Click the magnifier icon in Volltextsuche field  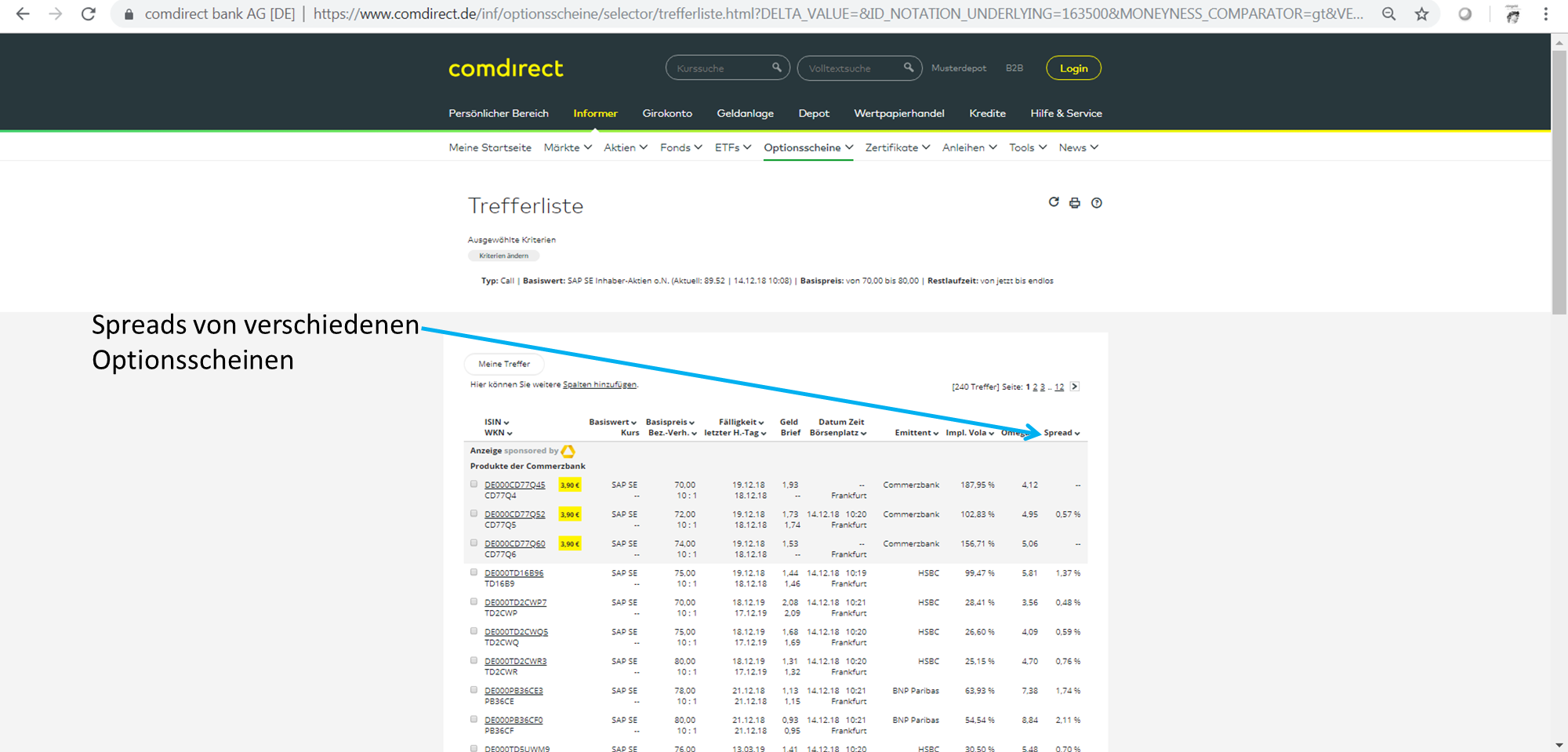[908, 67]
